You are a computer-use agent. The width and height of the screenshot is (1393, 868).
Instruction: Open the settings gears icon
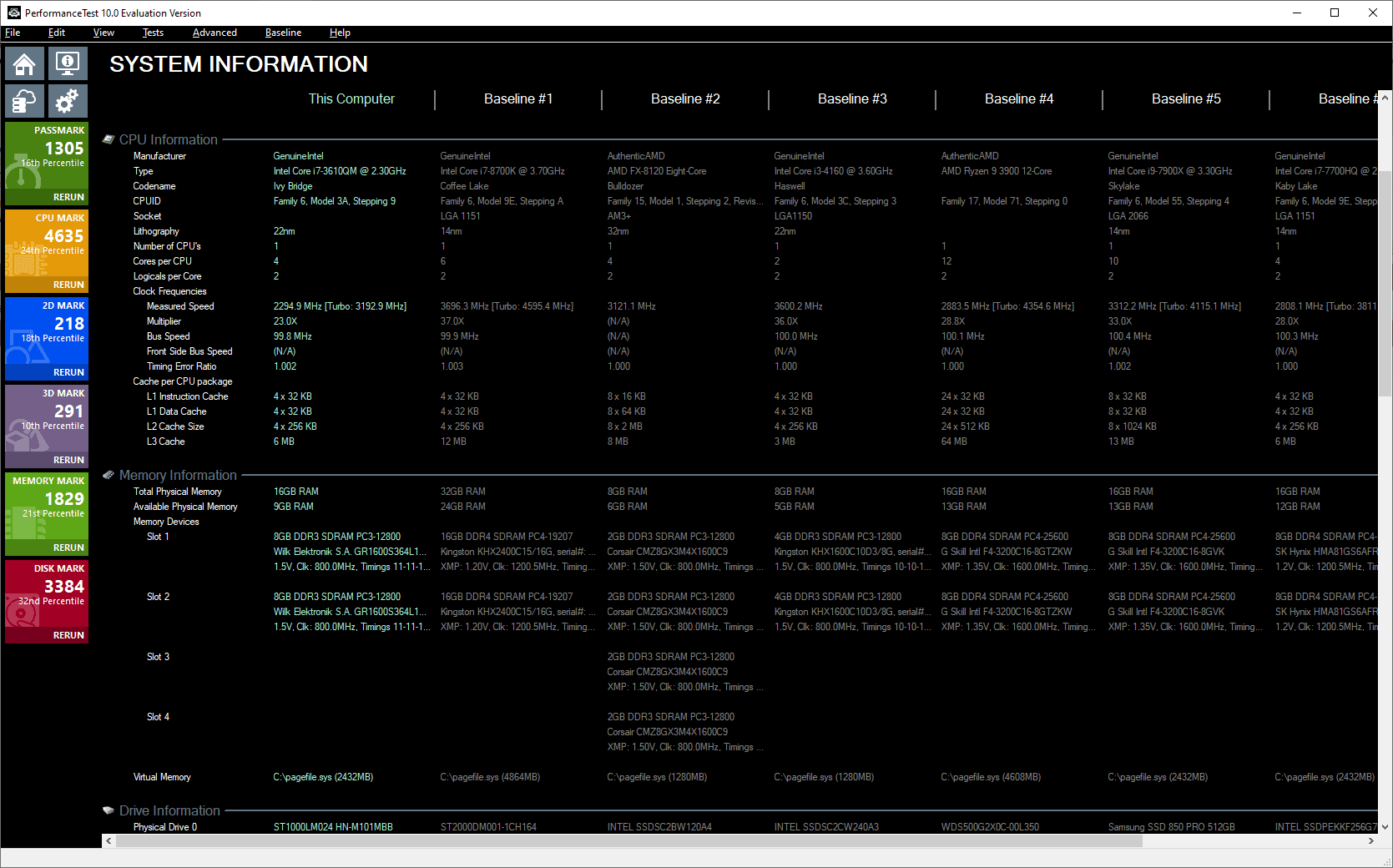[67, 101]
